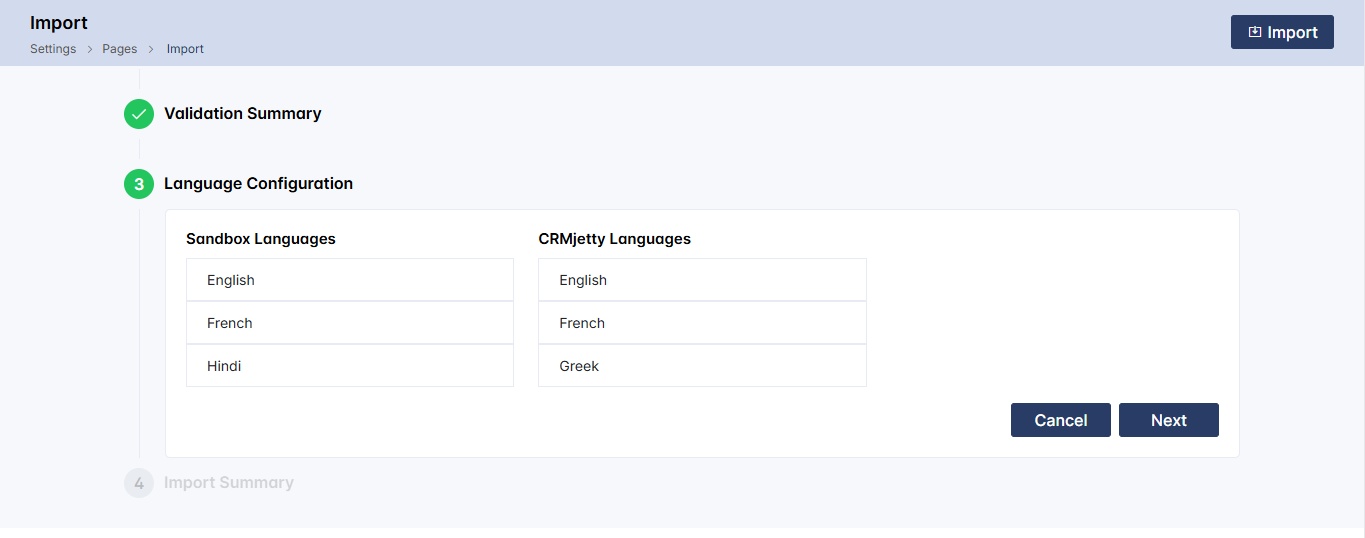This screenshot has width=1365, height=538.
Task: Collapse the Language Configuration step heading
Action: tap(258, 184)
